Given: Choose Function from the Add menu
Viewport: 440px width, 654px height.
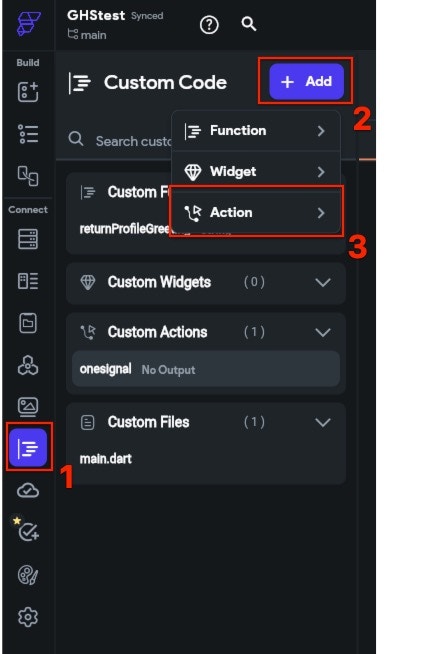Looking at the screenshot, I should [256, 131].
